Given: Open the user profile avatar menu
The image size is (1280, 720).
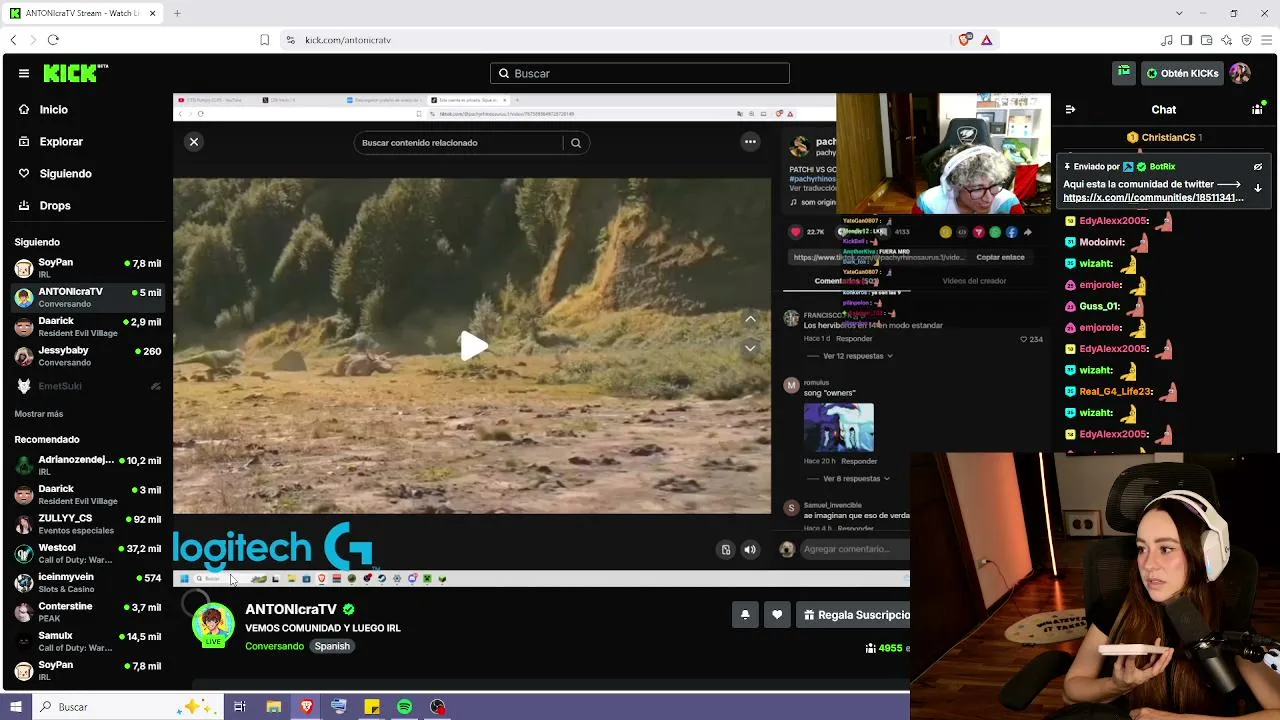Looking at the screenshot, I should pyautogui.click(x=1240, y=73).
